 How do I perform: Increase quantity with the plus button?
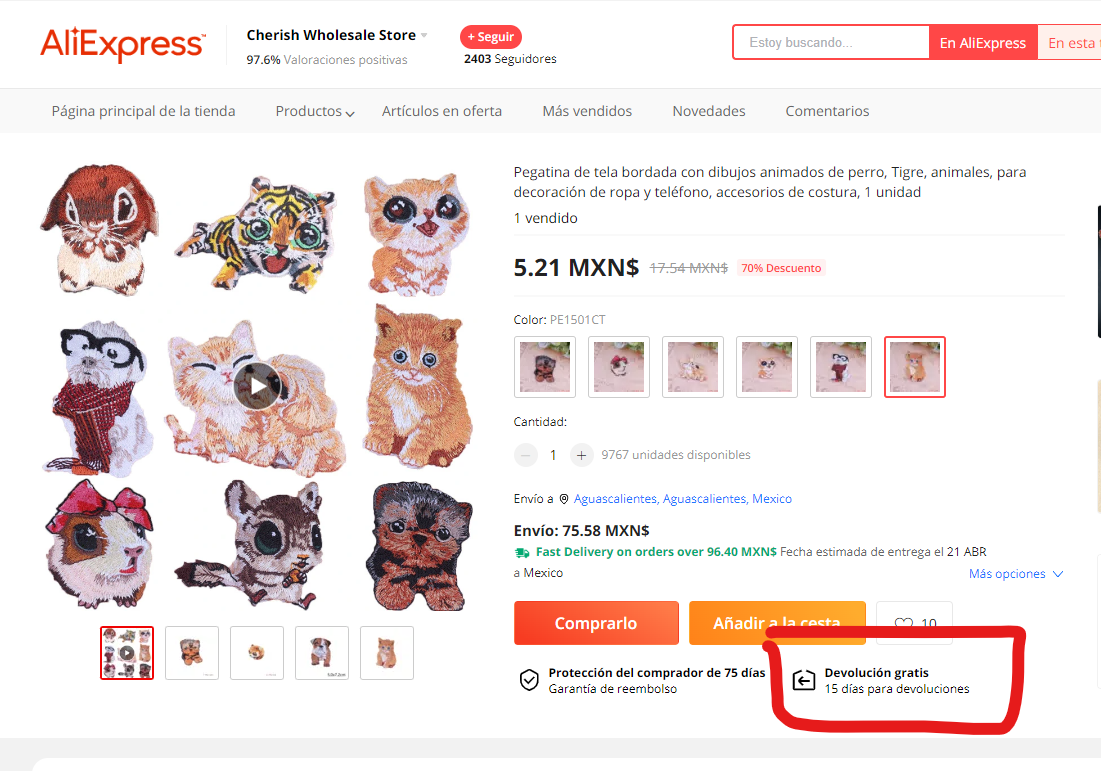[581, 455]
